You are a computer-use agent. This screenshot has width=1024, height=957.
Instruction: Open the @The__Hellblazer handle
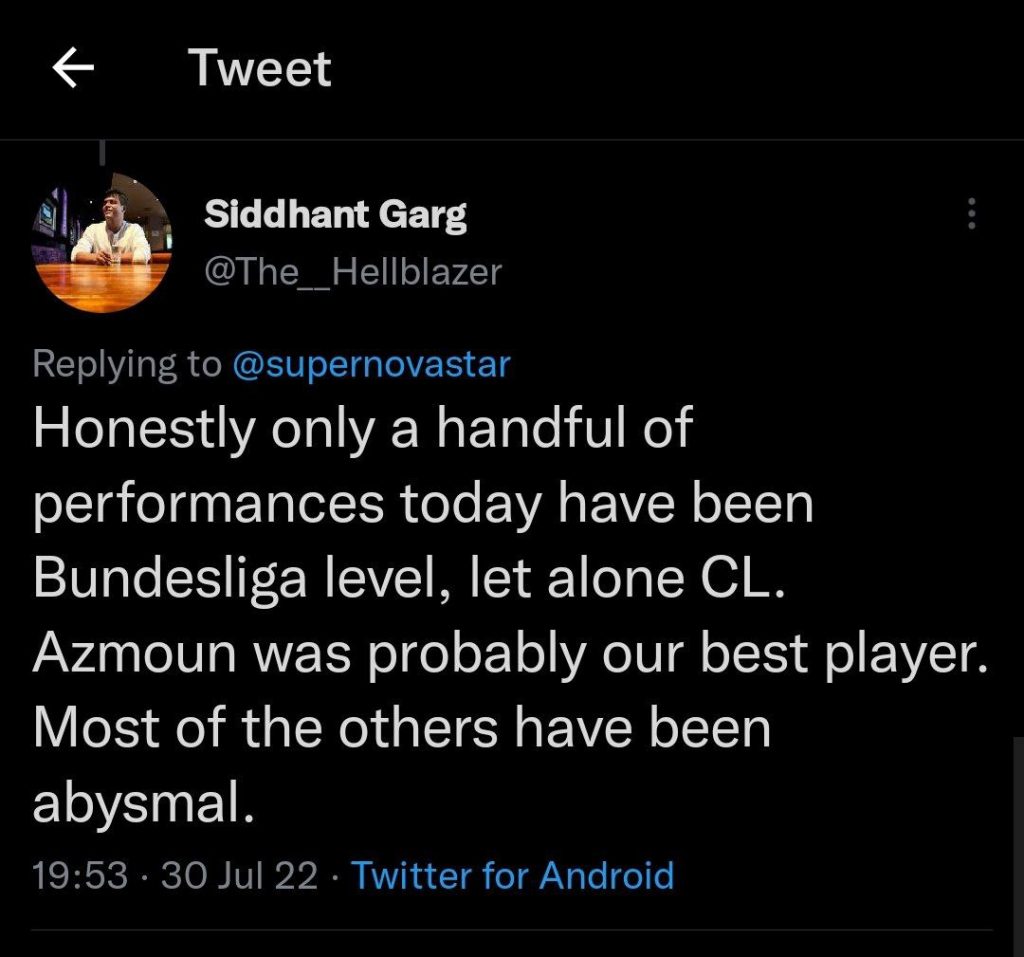point(352,271)
